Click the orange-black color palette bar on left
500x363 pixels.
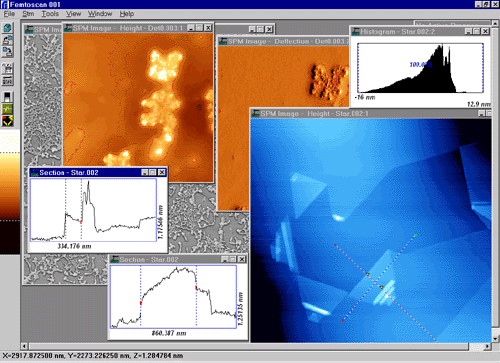pos(10,193)
